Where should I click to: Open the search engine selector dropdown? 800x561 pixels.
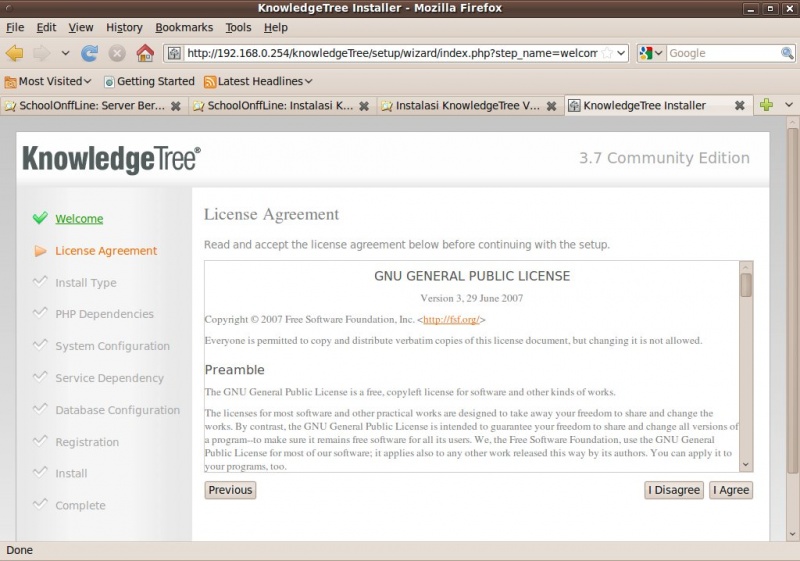(x=651, y=53)
